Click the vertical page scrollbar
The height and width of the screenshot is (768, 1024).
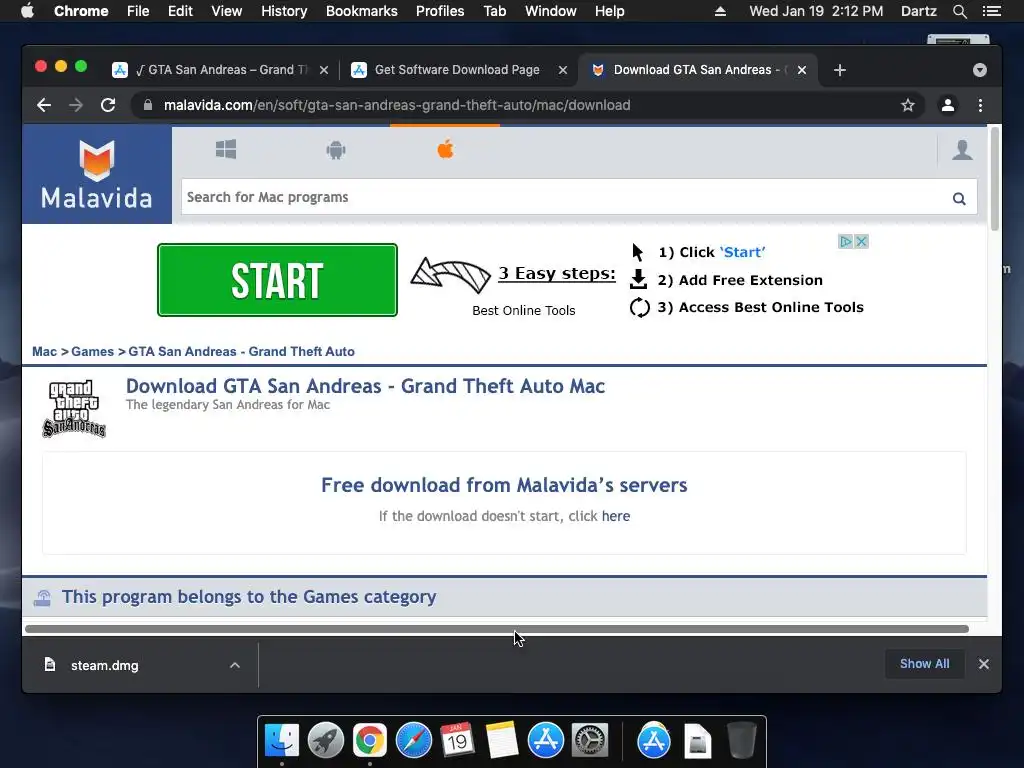click(x=995, y=179)
